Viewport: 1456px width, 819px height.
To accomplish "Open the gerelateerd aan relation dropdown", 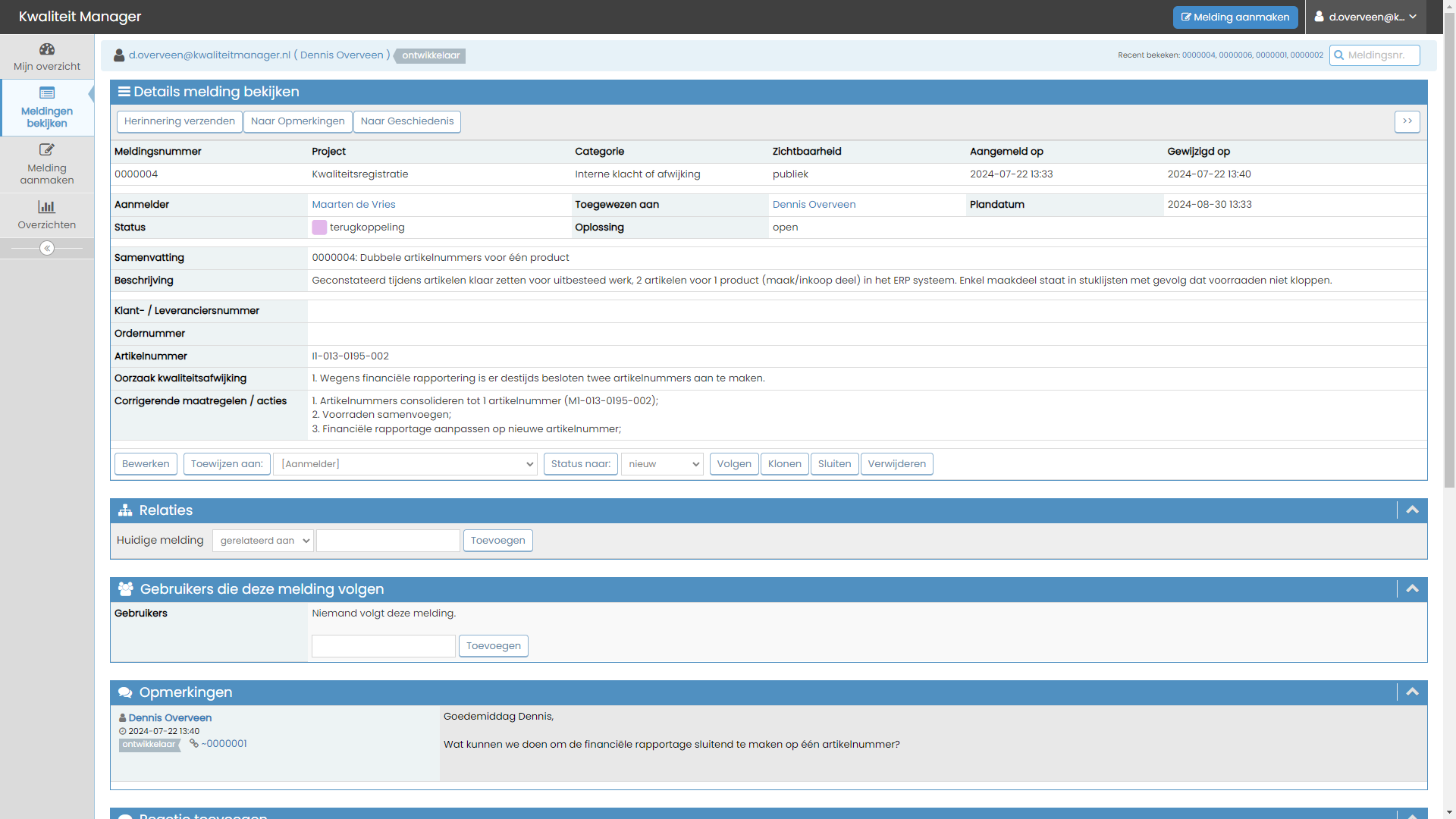I will 263,541.
